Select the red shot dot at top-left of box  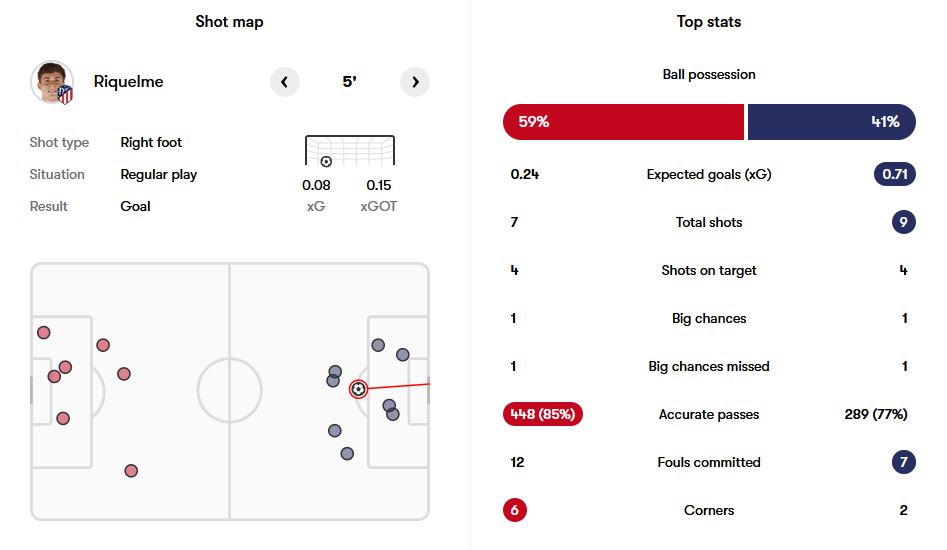(x=43, y=333)
